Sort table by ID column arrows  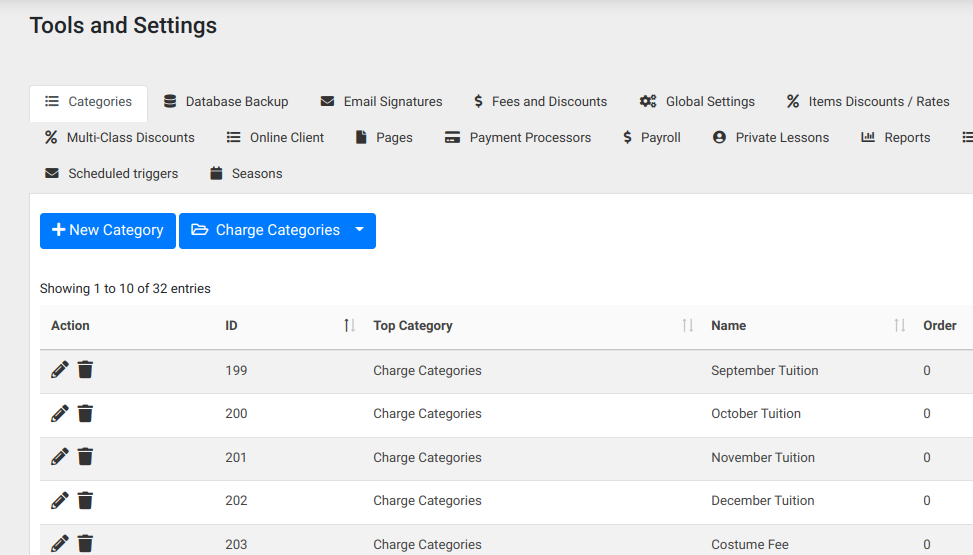(349, 325)
